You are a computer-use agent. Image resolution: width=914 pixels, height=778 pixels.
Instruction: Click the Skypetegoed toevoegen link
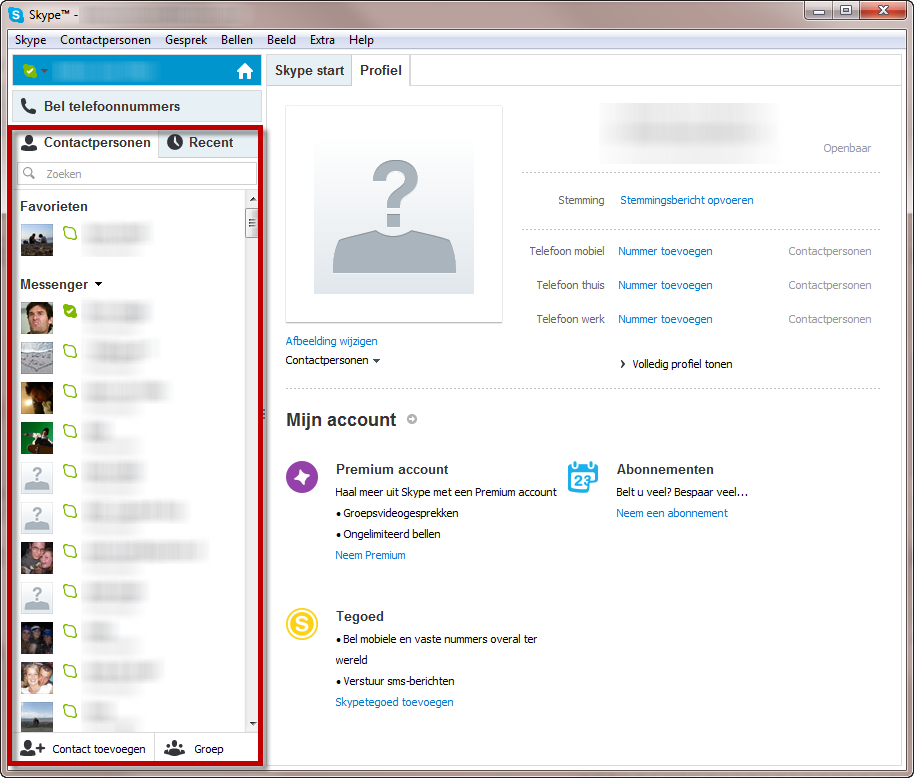(394, 702)
